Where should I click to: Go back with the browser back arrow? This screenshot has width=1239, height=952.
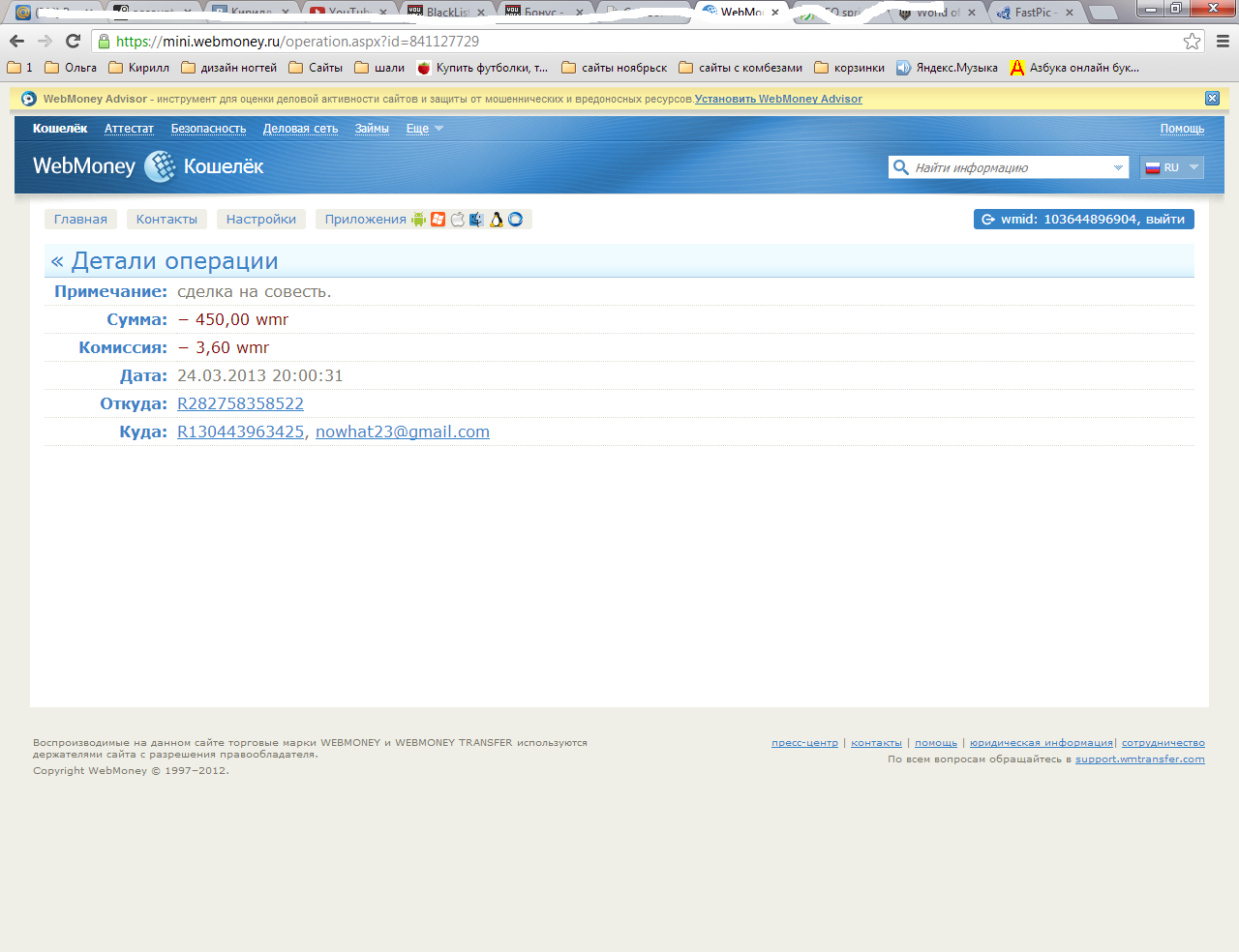click(16, 41)
